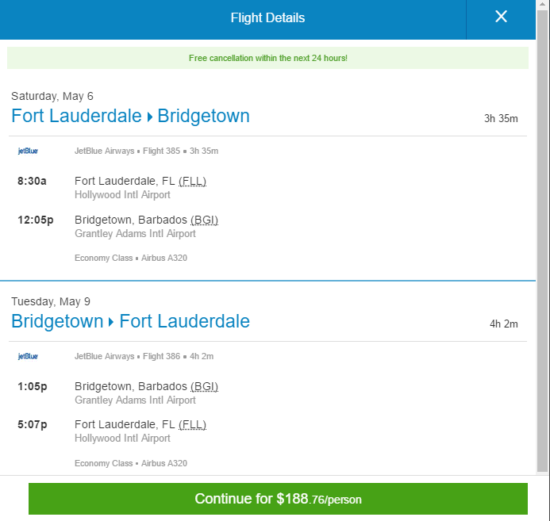
Task: Click the Saturday, May 6 date label
Action: tap(52, 96)
